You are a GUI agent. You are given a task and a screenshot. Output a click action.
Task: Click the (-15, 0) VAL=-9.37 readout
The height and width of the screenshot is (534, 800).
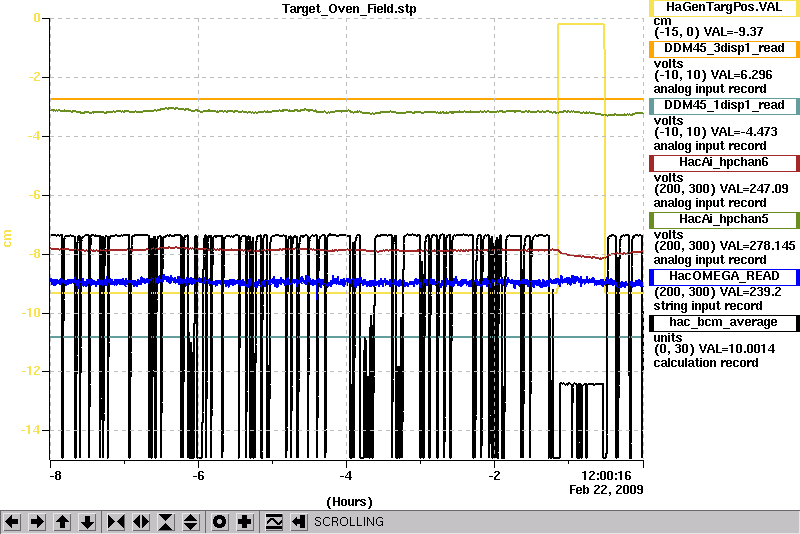tap(709, 32)
